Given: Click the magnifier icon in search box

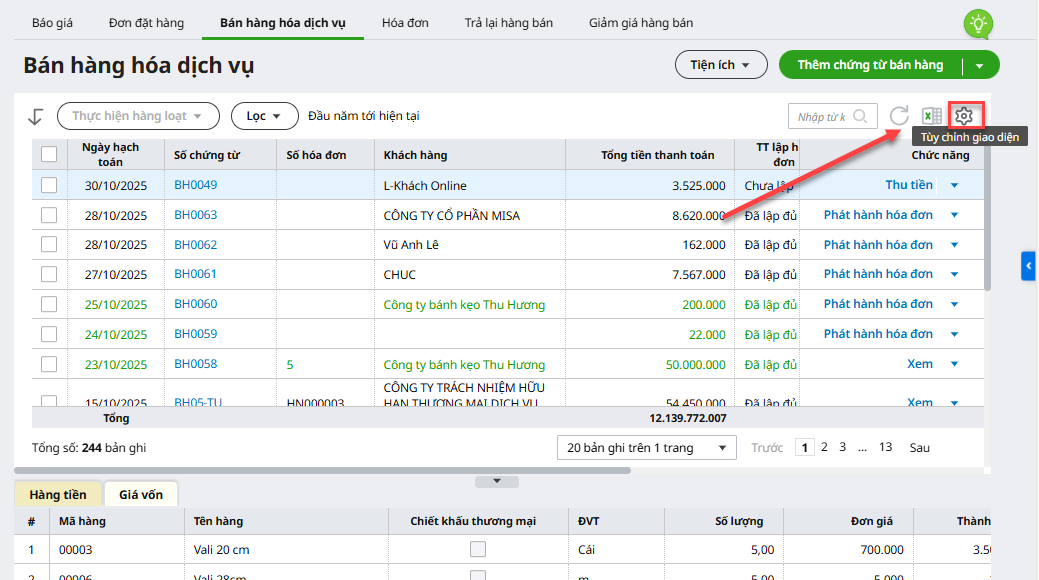Looking at the screenshot, I should (860, 116).
